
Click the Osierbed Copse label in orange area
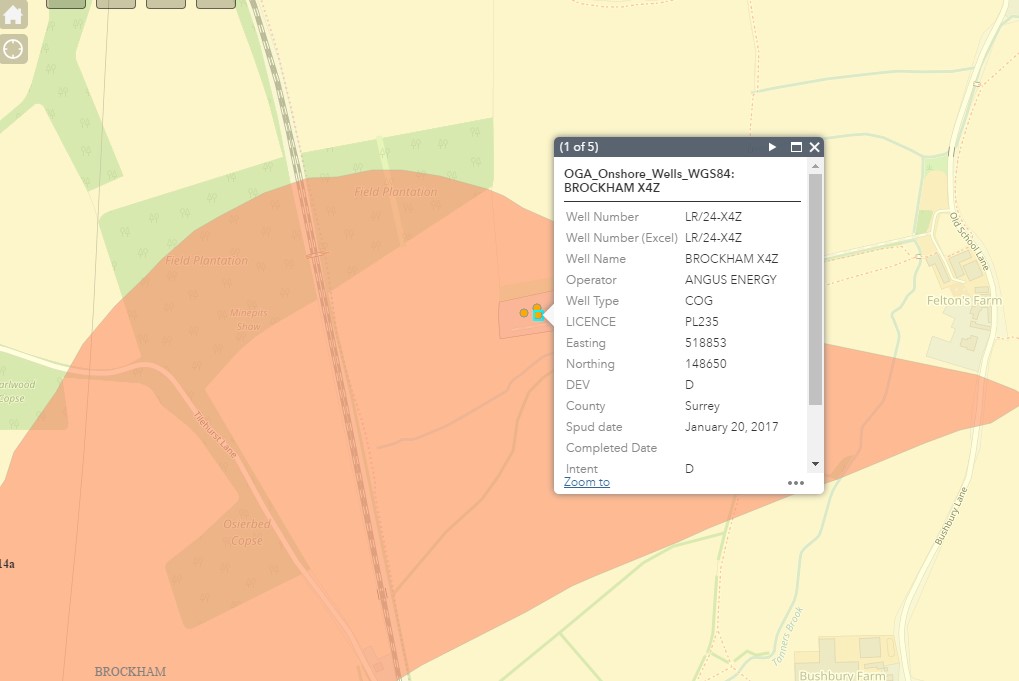246,533
